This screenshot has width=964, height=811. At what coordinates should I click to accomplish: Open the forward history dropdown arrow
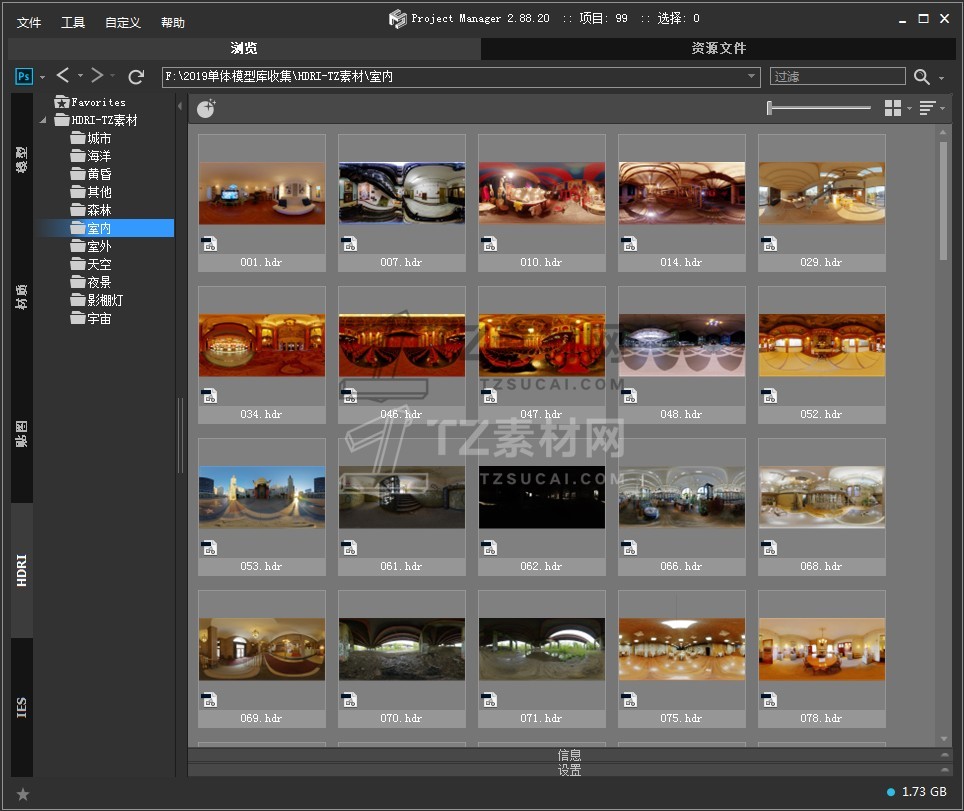(113, 76)
